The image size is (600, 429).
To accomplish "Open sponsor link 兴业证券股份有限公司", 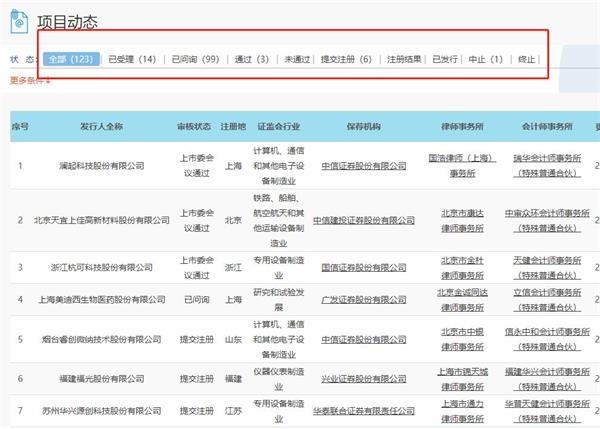I will click(x=364, y=379).
